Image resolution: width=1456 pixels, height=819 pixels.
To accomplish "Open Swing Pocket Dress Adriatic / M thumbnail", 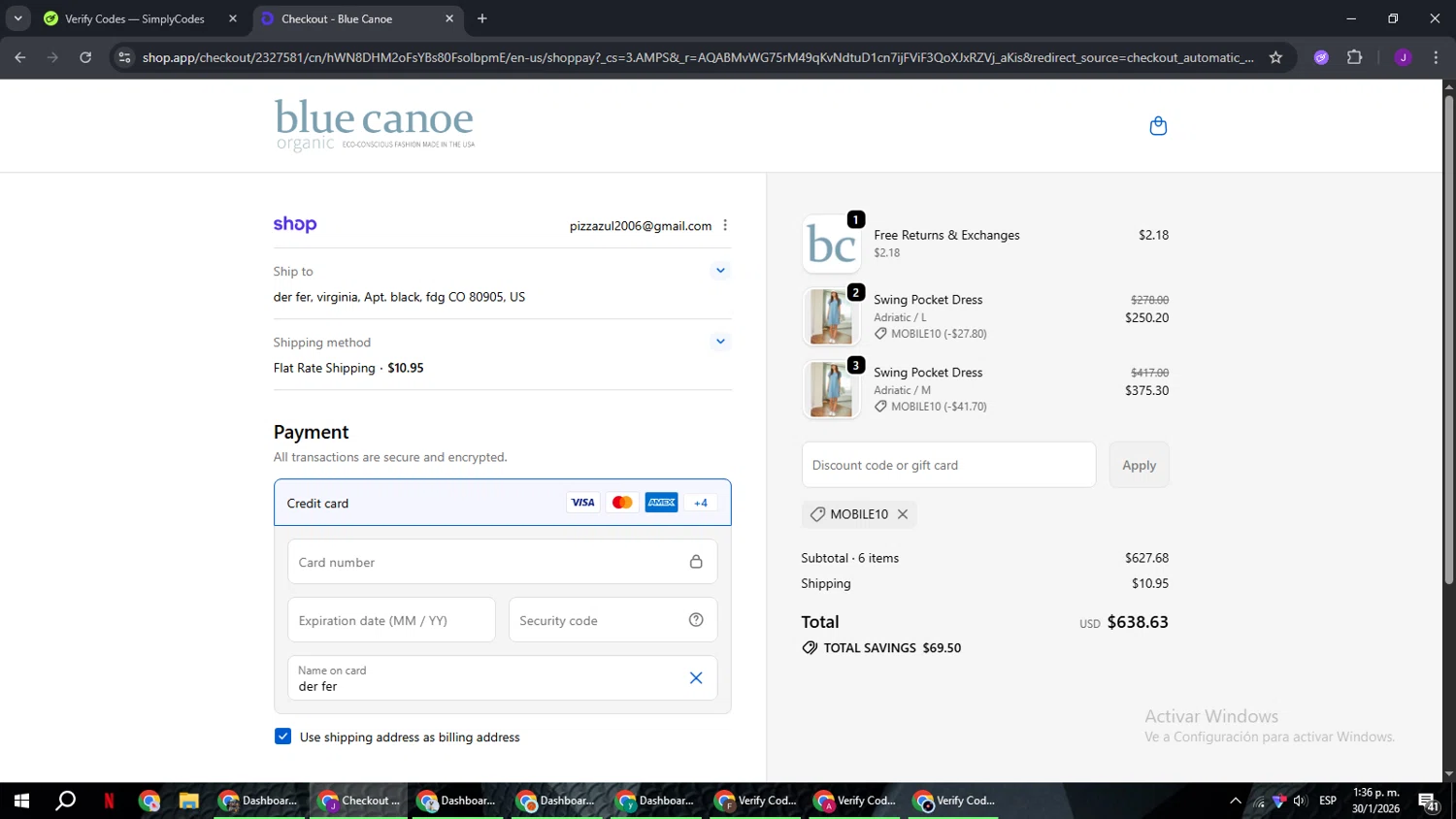I will tap(832, 389).
